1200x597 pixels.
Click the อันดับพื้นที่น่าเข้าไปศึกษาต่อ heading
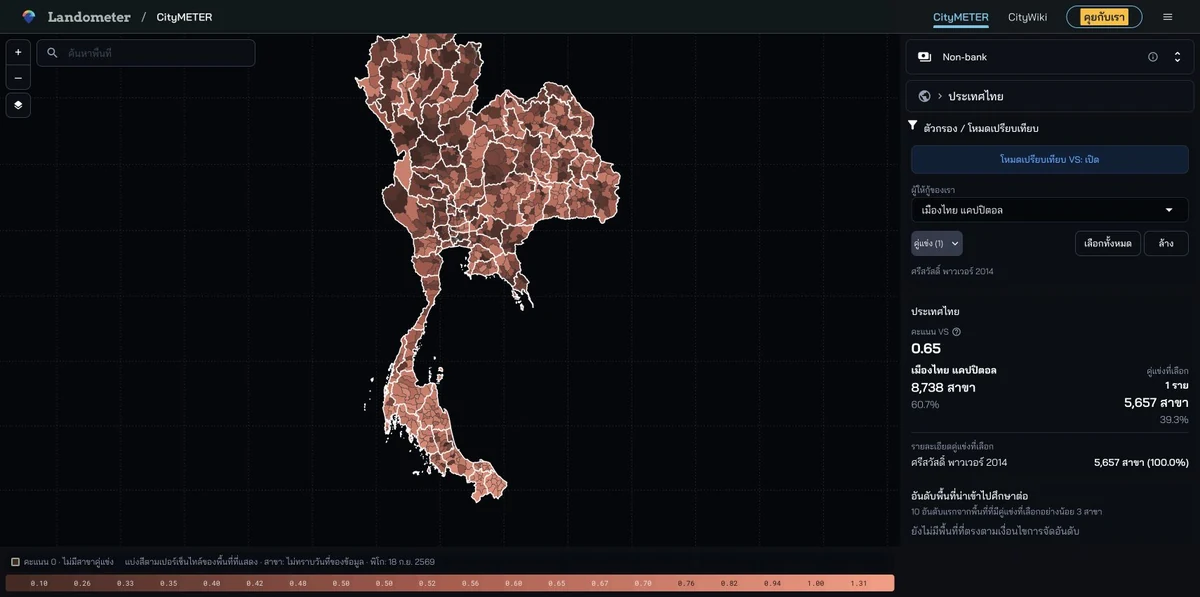pyautogui.click(x=970, y=496)
